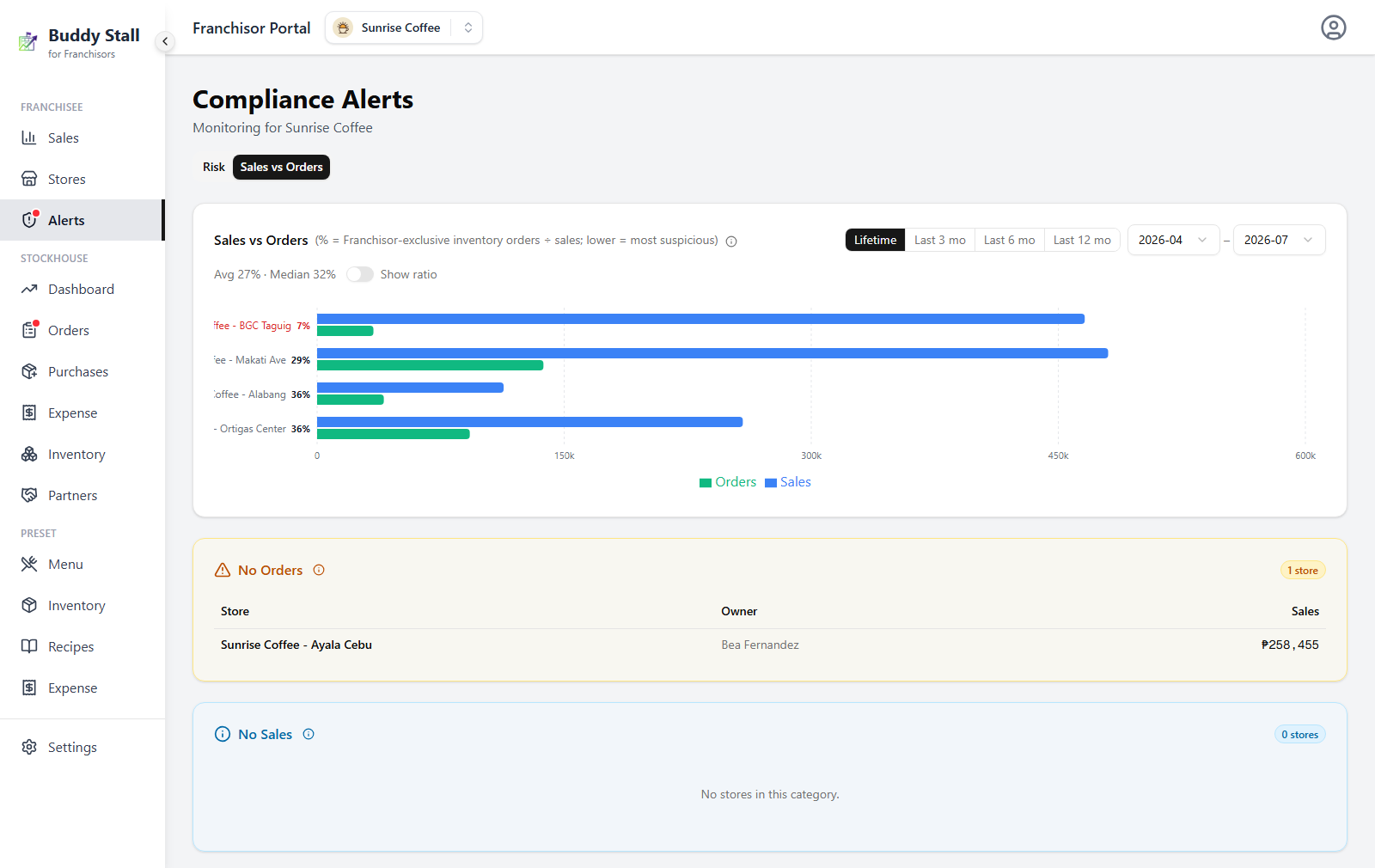The height and width of the screenshot is (868, 1375).
Task: Open the Stores page link
Action: [82, 179]
